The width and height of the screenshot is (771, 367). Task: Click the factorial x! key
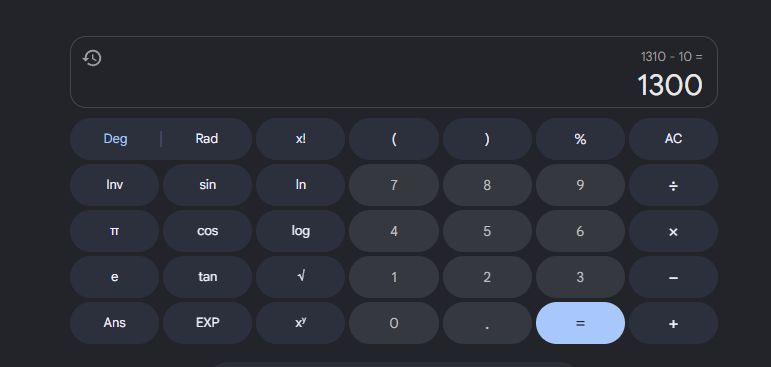click(x=300, y=139)
